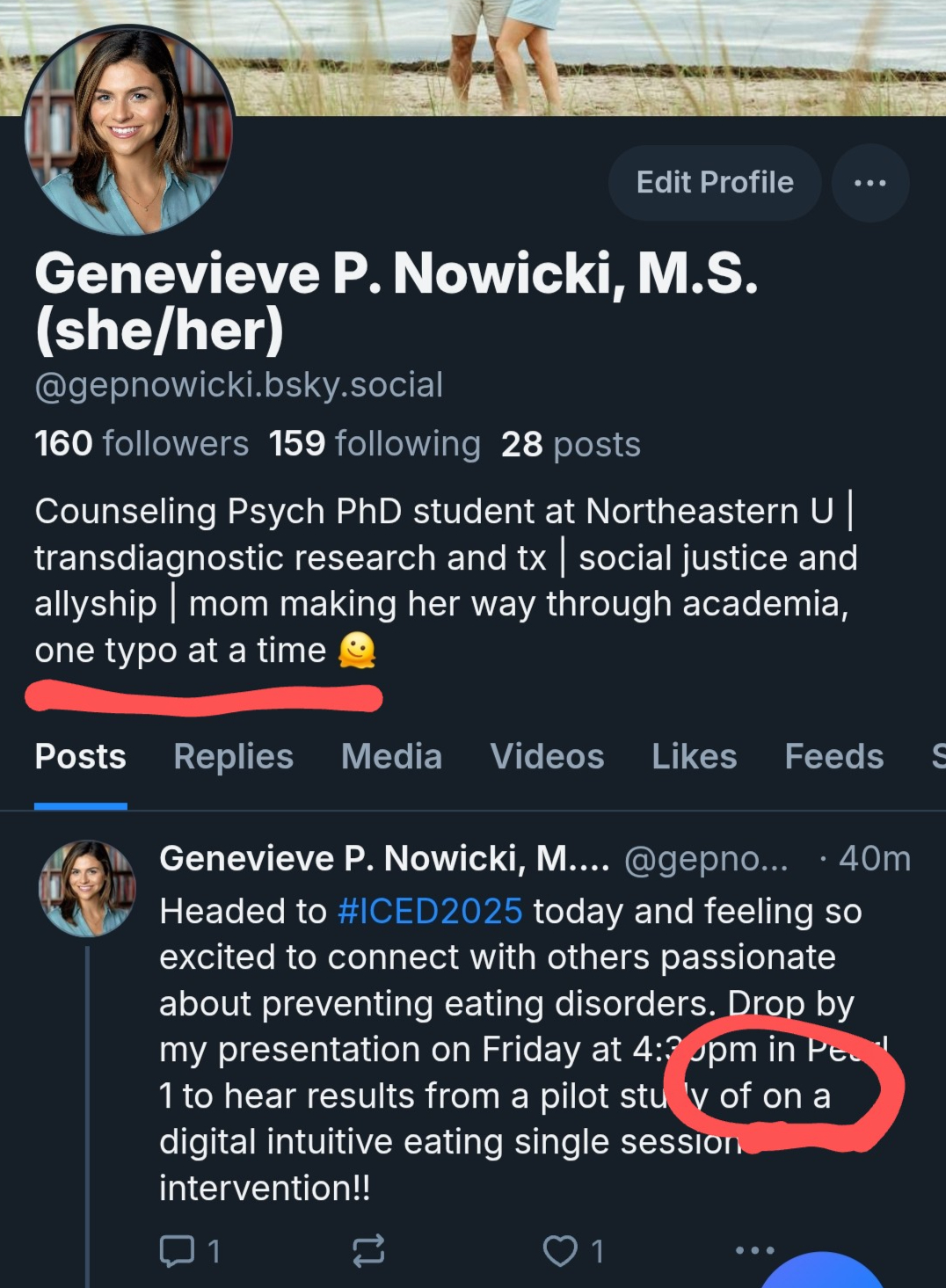Viewport: 946px width, 1288px height.
Task: Open profile options three-dot menu
Action: [x=870, y=183]
